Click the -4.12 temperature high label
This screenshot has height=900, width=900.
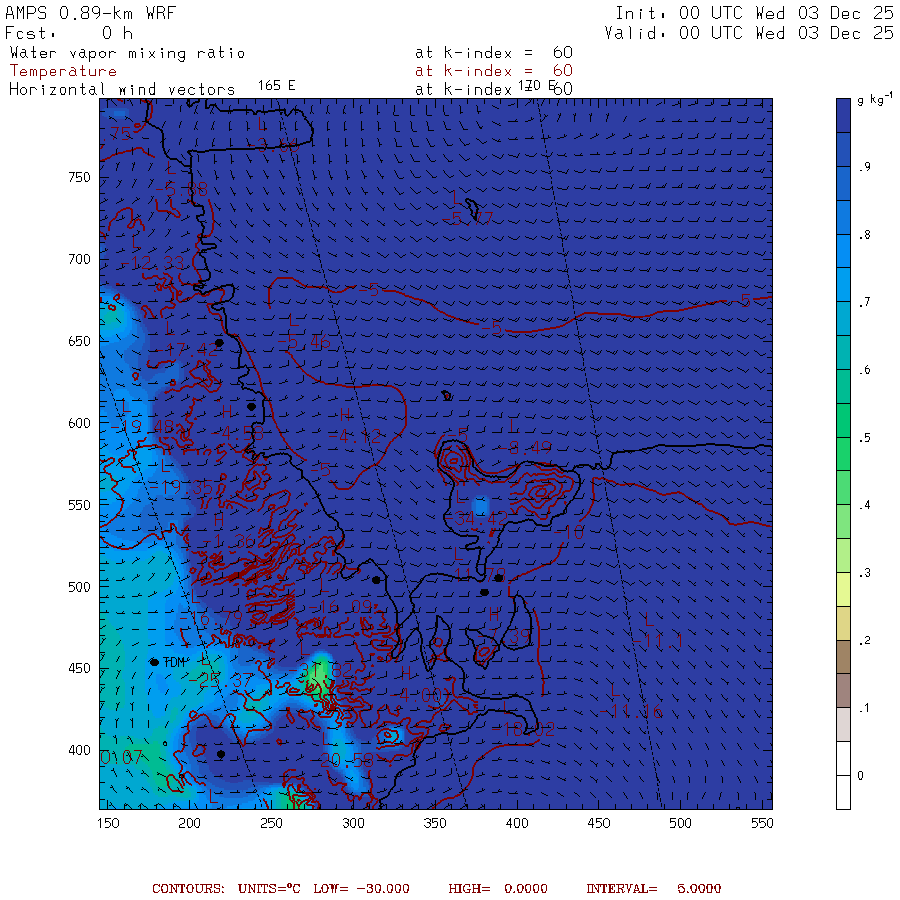click(x=355, y=437)
